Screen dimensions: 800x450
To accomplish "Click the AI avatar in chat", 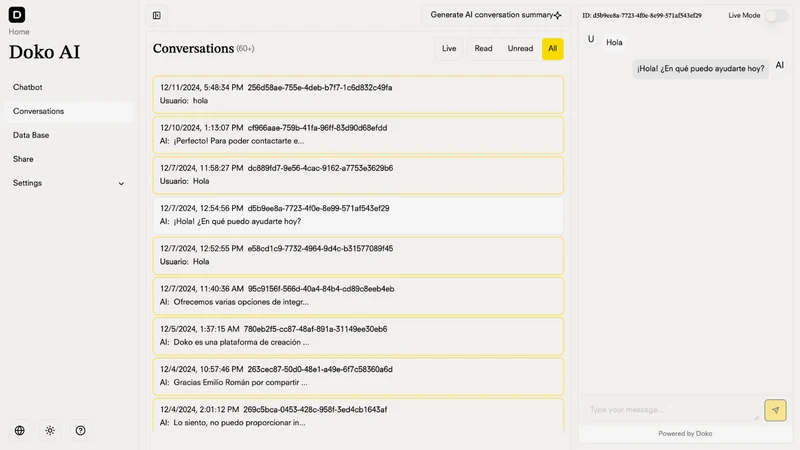I will coord(780,65).
